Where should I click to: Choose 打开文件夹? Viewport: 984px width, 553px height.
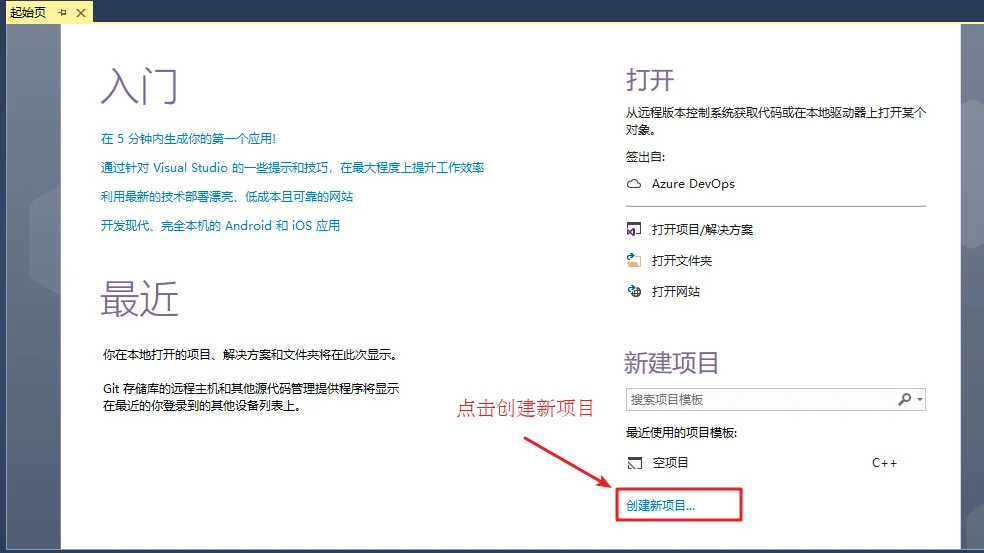pos(682,260)
